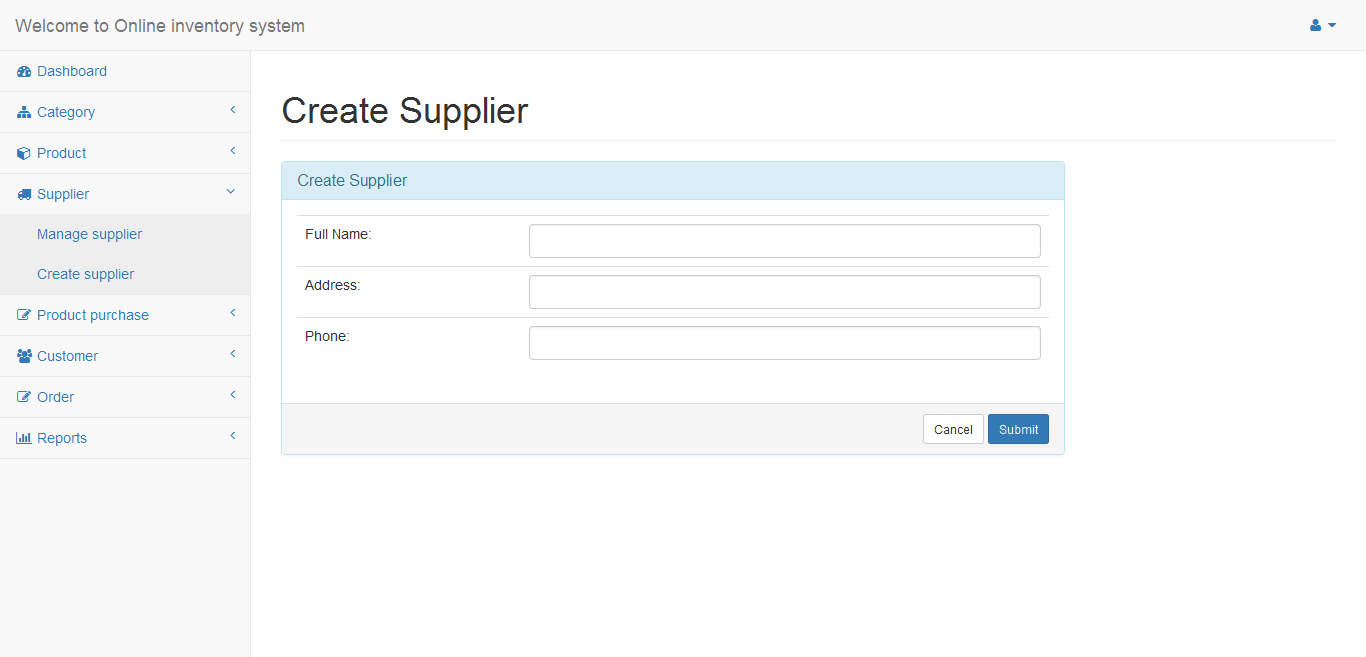Select Create supplier in the sidebar
This screenshot has width=1366, height=657.
pyautogui.click(x=85, y=274)
